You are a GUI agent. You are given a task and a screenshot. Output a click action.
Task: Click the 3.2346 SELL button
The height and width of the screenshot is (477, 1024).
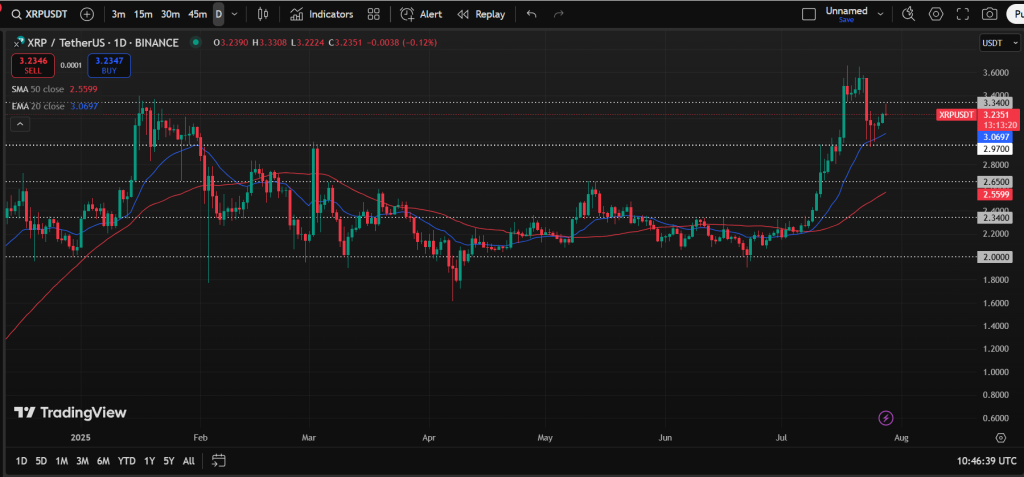click(33, 65)
